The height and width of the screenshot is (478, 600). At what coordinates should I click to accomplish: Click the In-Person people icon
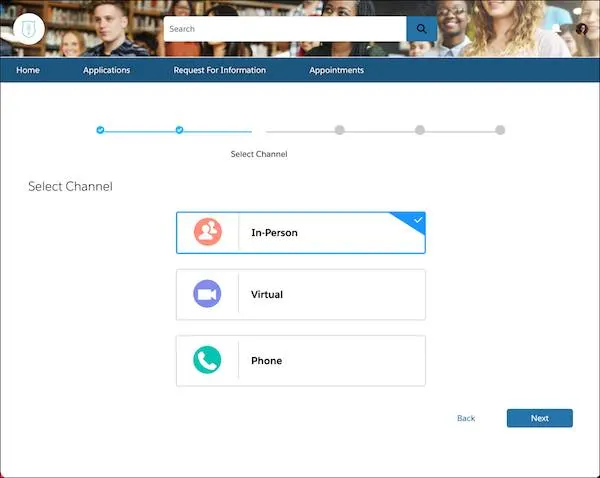[208, 232]
